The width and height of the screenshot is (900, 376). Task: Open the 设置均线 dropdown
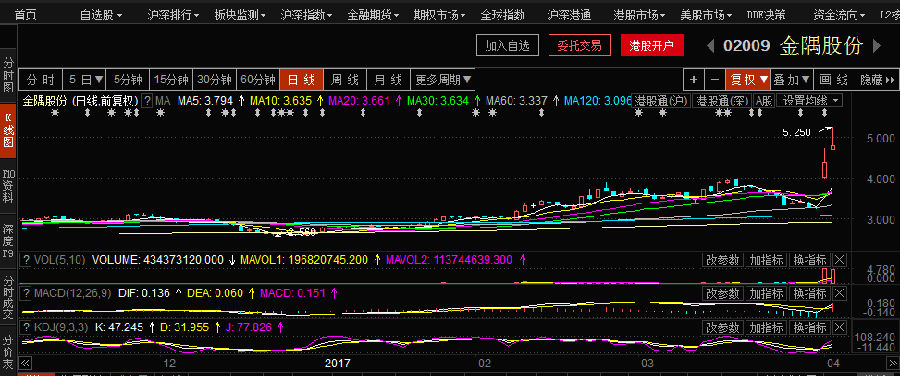[x=810, y=100]
